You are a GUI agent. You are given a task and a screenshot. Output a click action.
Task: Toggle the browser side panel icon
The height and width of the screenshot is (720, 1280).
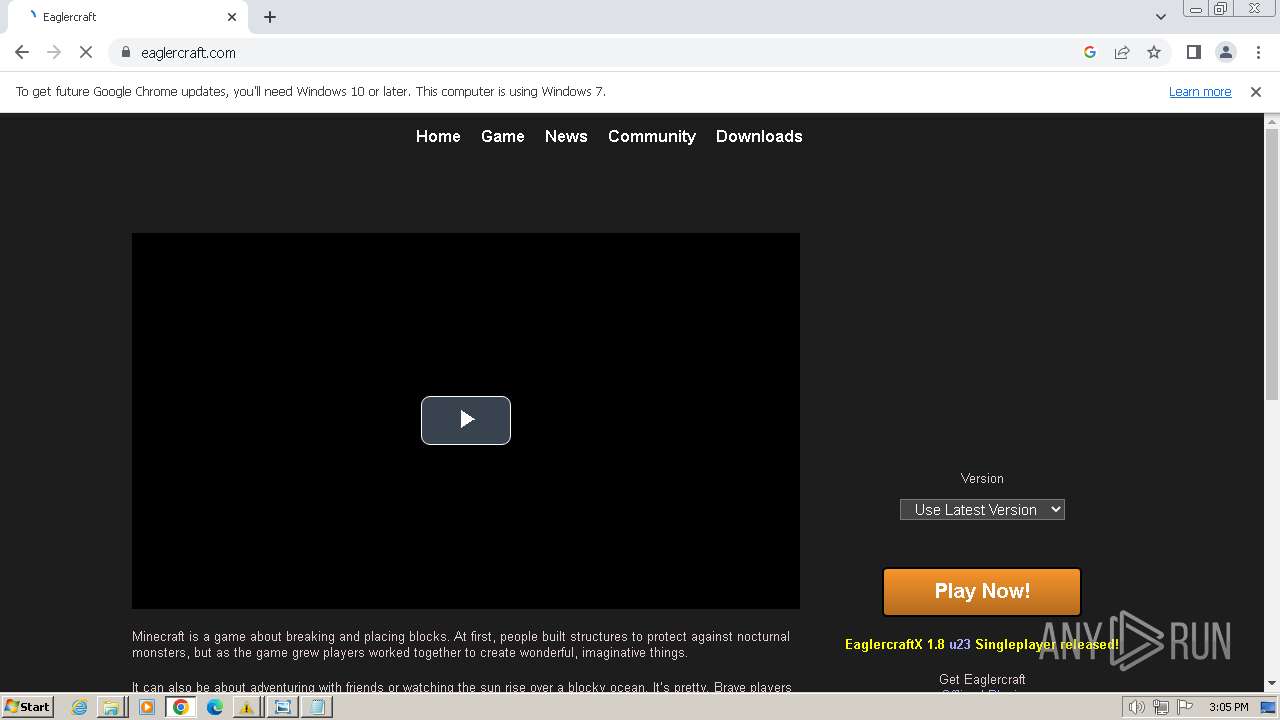(x=1193, y=52)
